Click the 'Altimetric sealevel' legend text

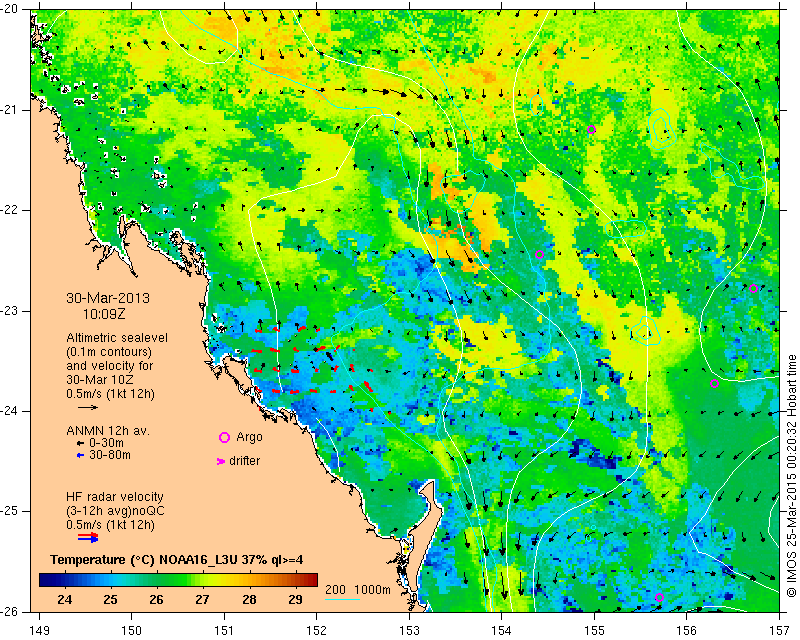coord(117,338)
